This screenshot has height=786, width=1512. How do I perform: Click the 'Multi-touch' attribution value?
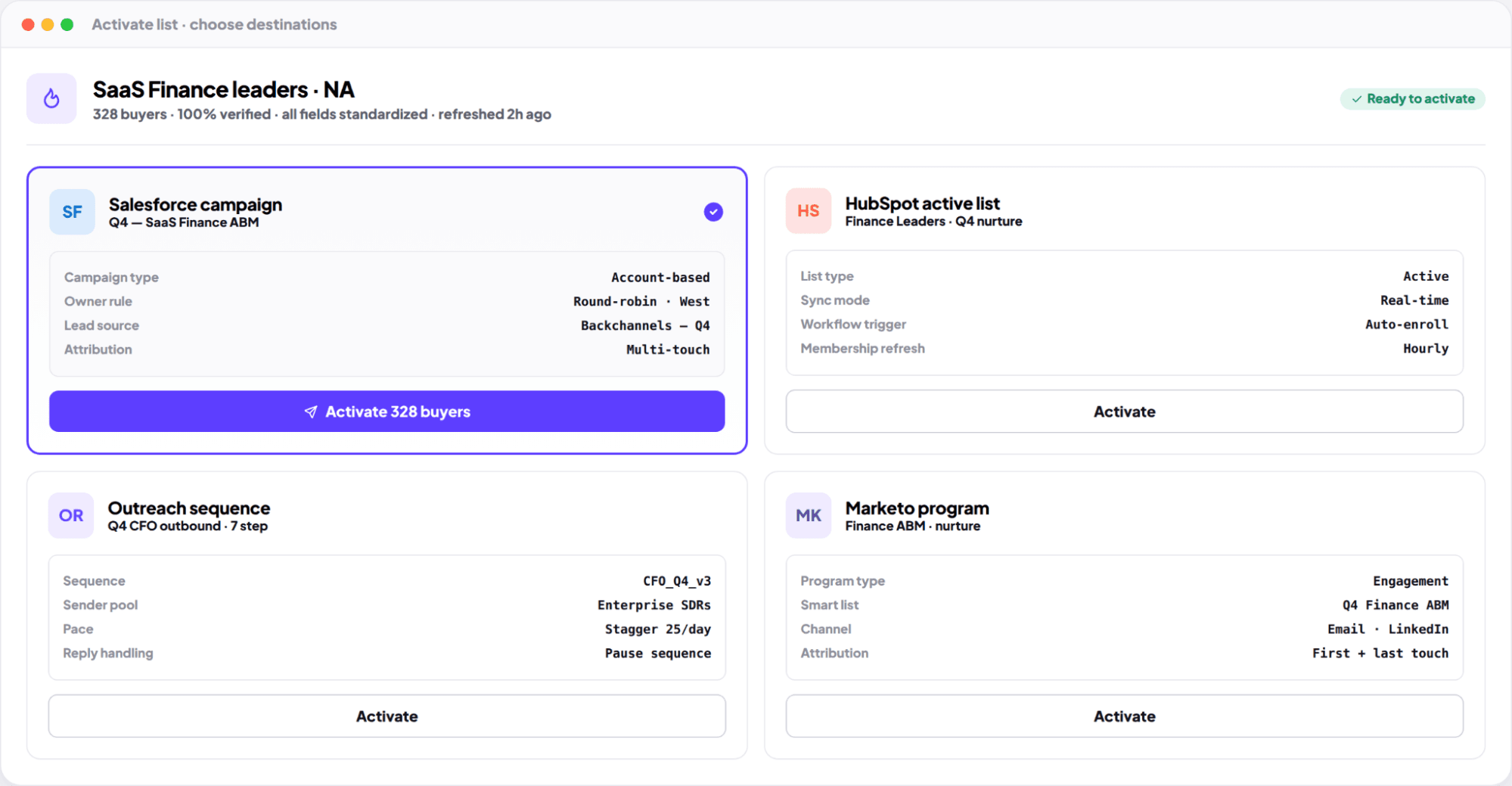[x=668, y=350]
